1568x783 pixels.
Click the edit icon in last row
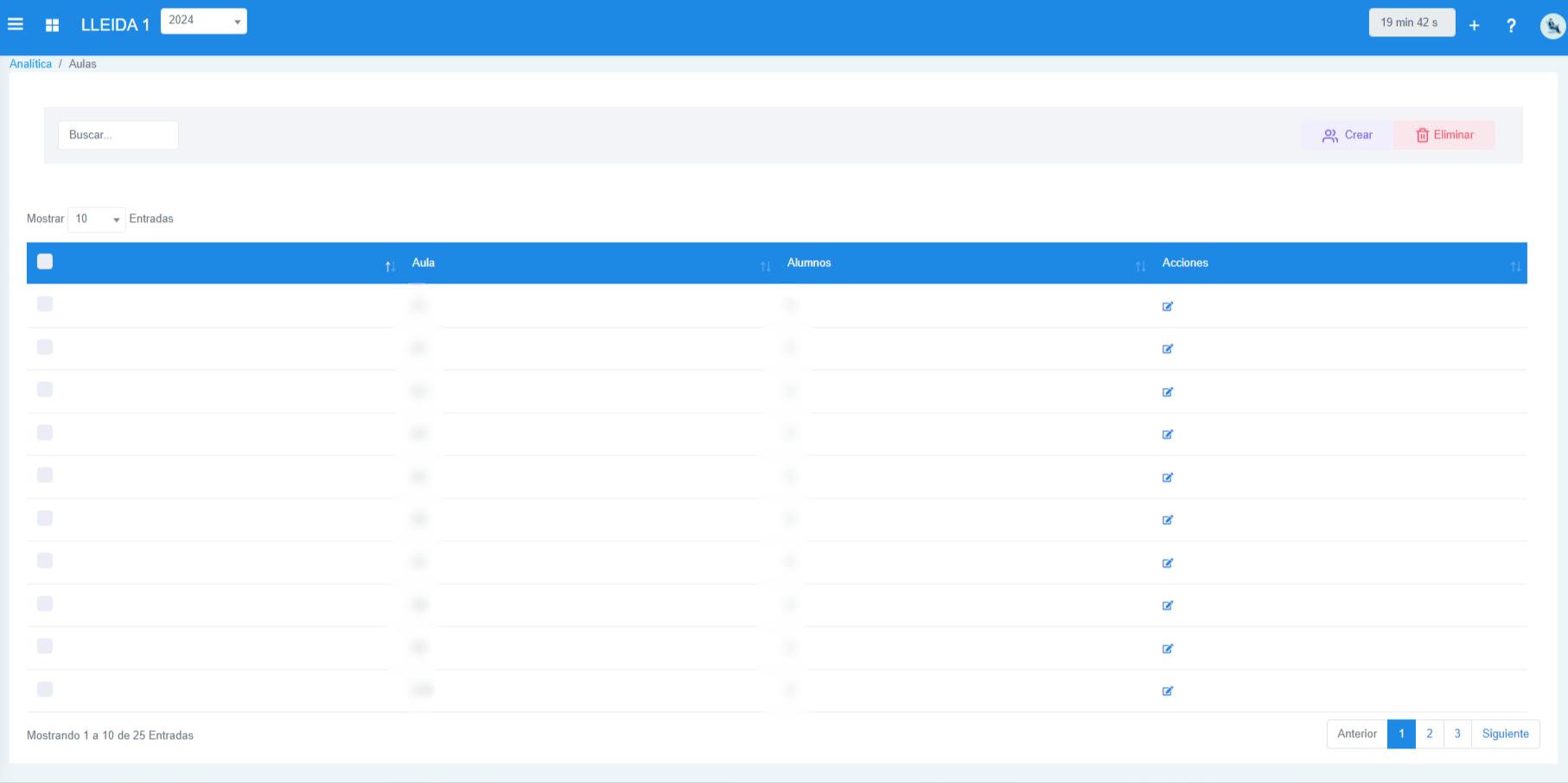(1167, 691)
